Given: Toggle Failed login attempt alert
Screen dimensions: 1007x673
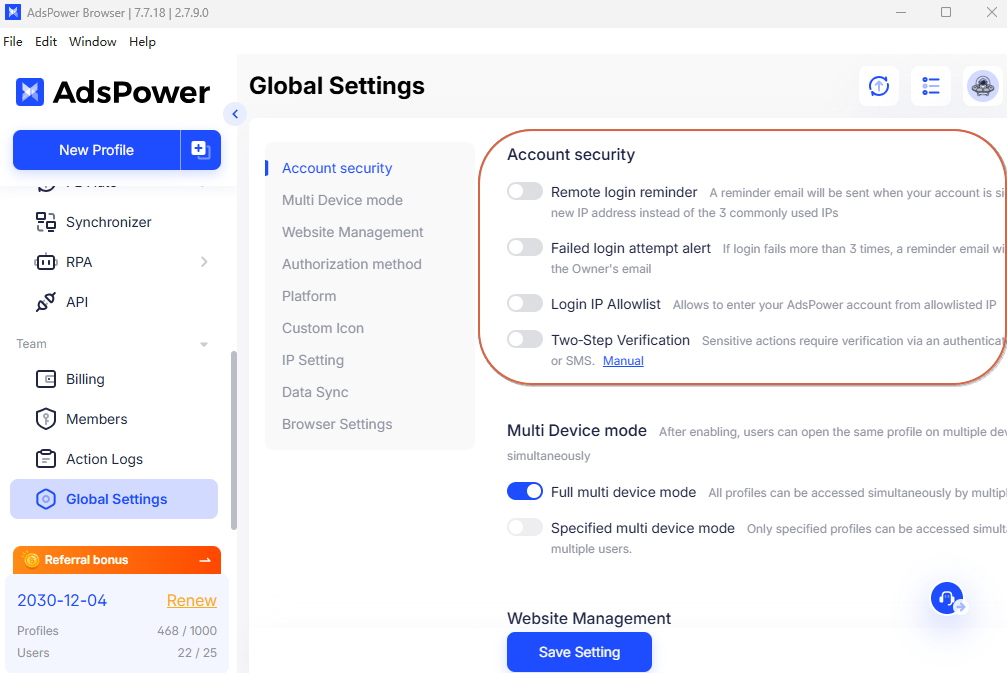Looking at the screenshot, I should (x=525, y=248).
